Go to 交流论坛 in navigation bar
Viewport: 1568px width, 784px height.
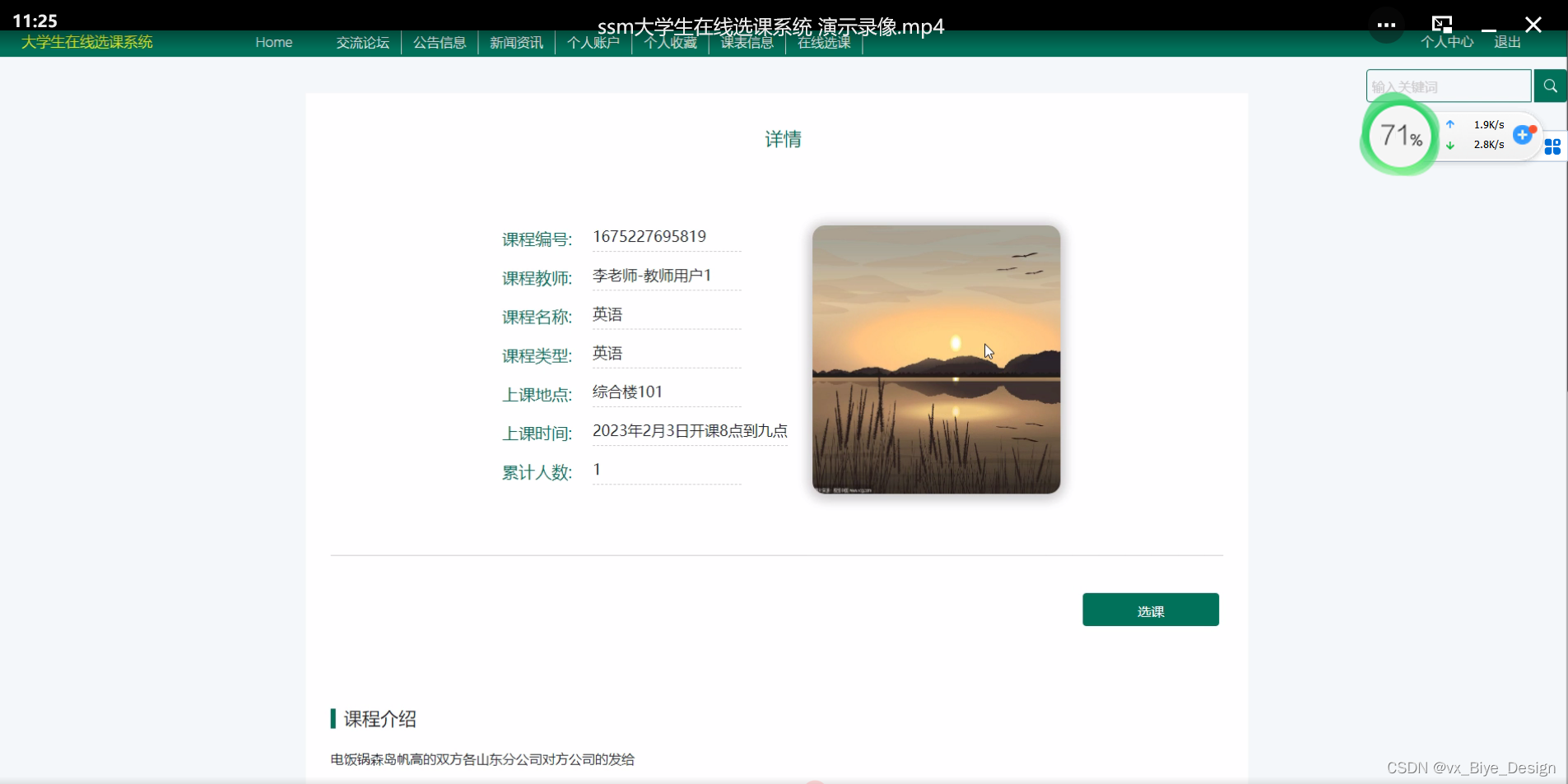pos(362,43)
